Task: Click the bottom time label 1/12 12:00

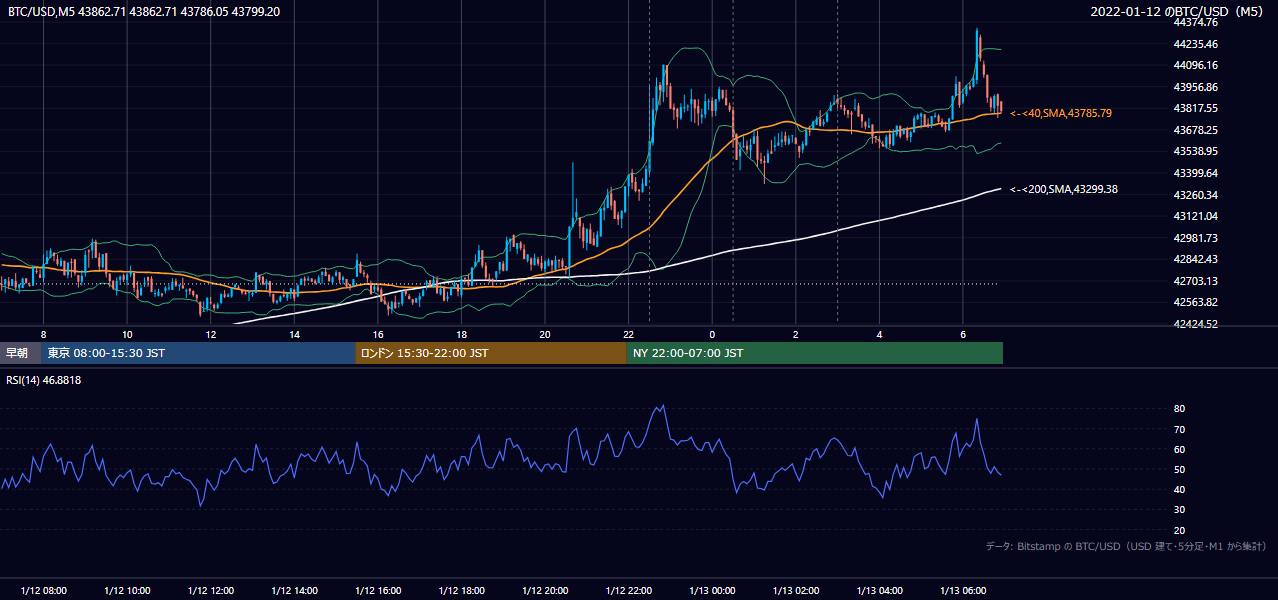Action: [x=210, y=590]
